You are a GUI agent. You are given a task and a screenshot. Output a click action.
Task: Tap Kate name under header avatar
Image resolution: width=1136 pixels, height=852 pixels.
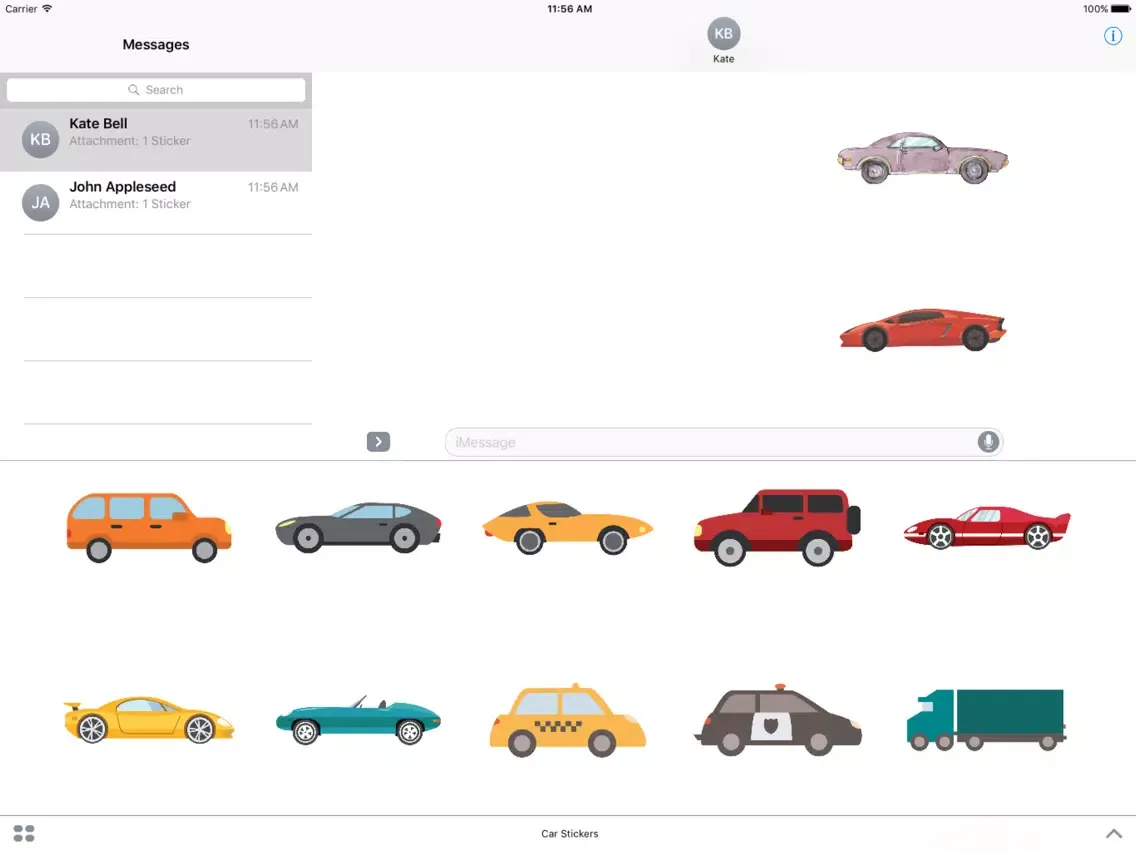coord(724,59)
